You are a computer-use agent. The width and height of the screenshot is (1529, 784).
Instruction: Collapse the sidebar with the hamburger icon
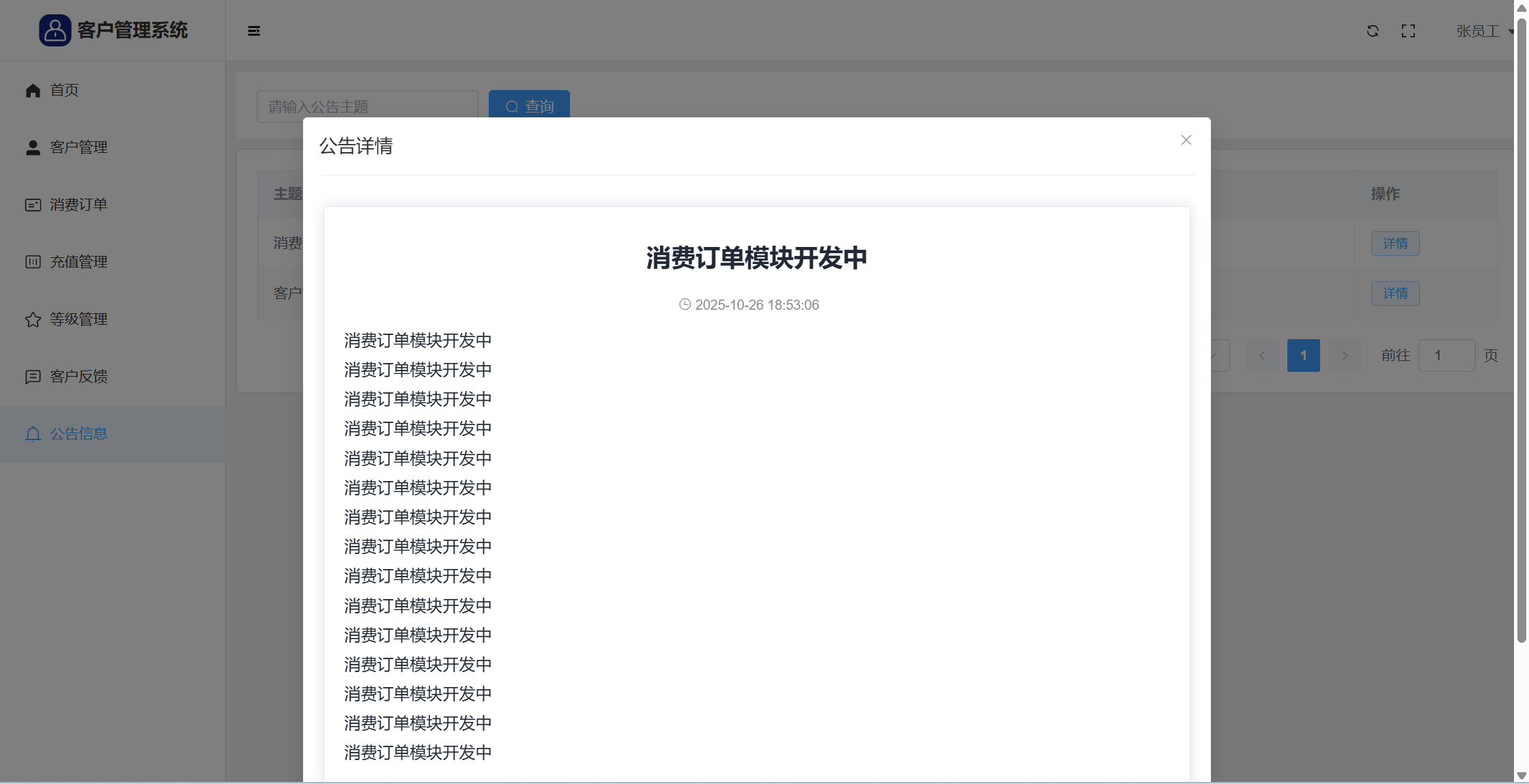[x=254, y=31]
